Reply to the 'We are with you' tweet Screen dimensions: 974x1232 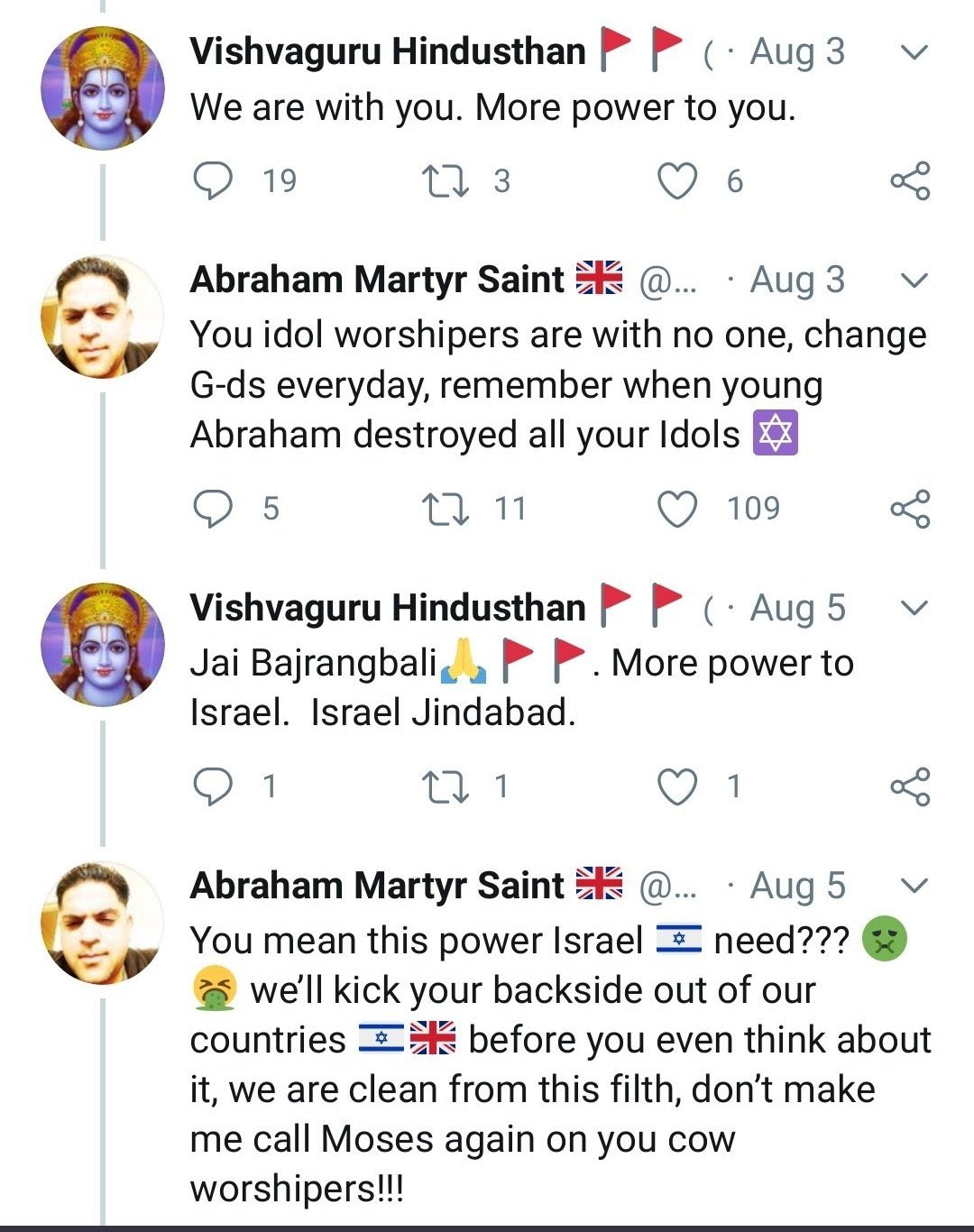(214, 180)
